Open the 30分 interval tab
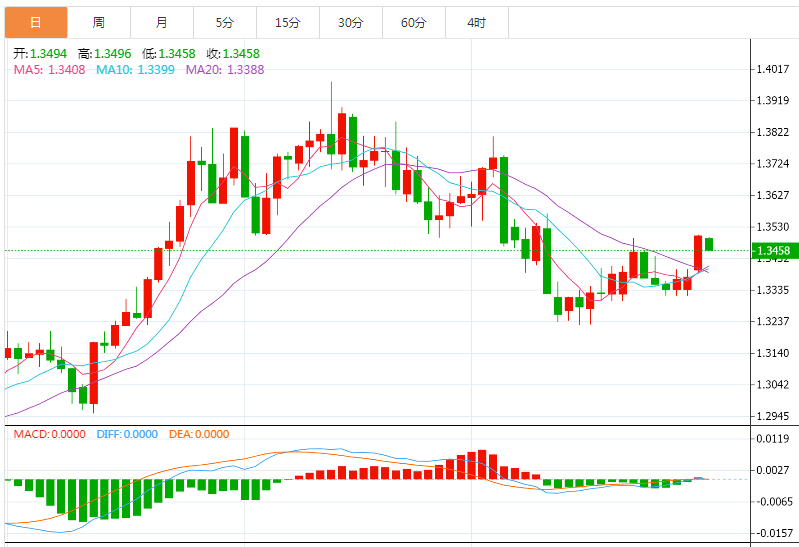 (x=351, y=22)
